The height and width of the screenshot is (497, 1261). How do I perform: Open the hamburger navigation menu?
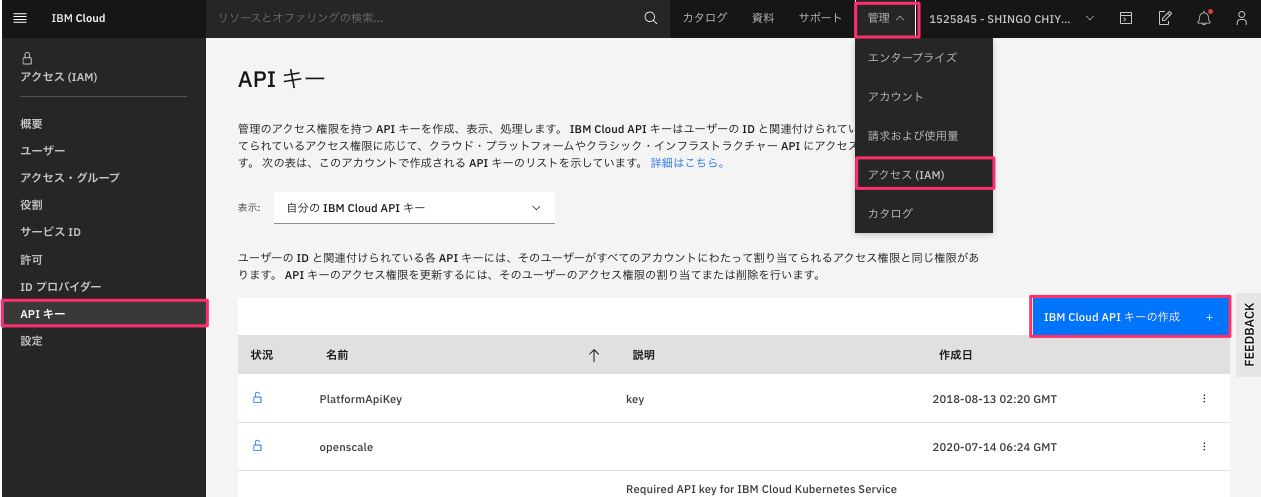20,18
